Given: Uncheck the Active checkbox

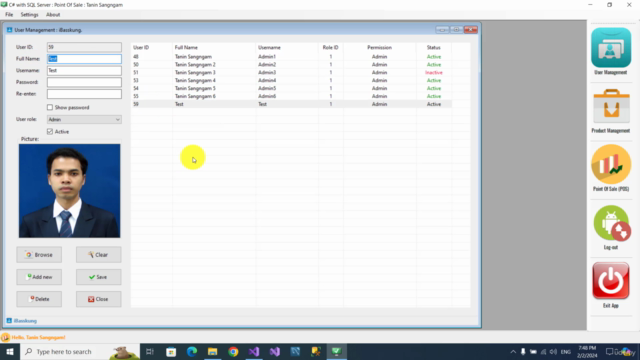Looking at the screenshot, I should 50,131.
